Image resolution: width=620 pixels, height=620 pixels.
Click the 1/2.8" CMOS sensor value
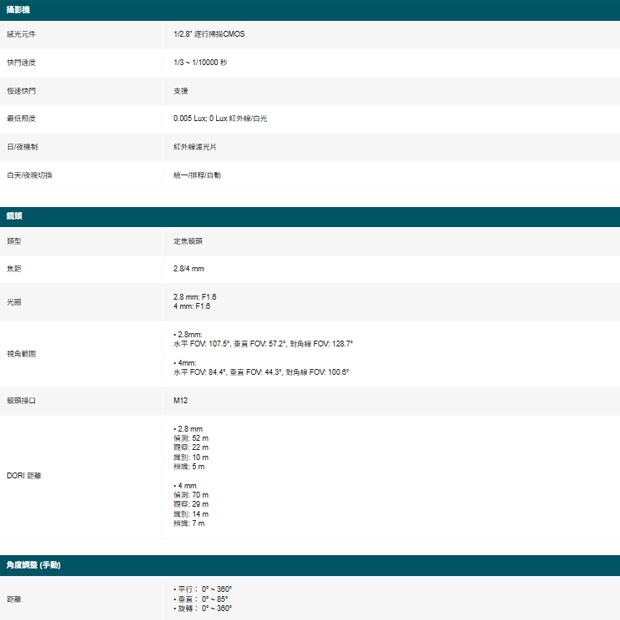click(x=208, y=35)
